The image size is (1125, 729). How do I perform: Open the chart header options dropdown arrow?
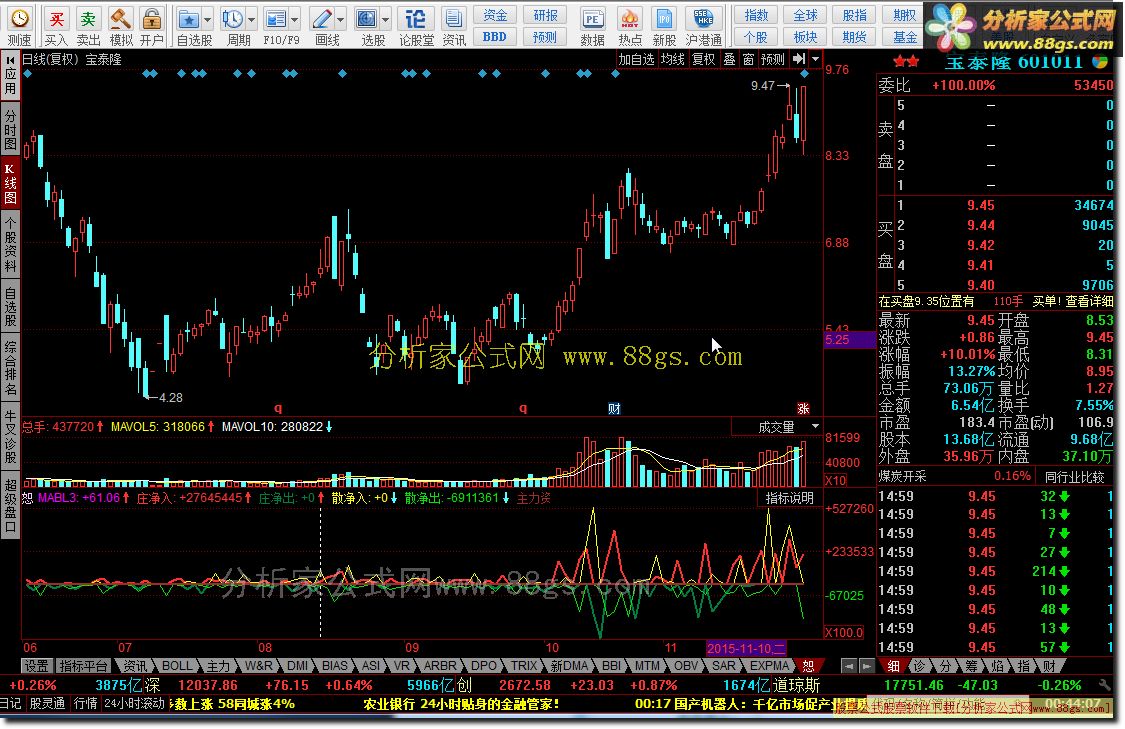pyautogui.click(x=815, y=60)
